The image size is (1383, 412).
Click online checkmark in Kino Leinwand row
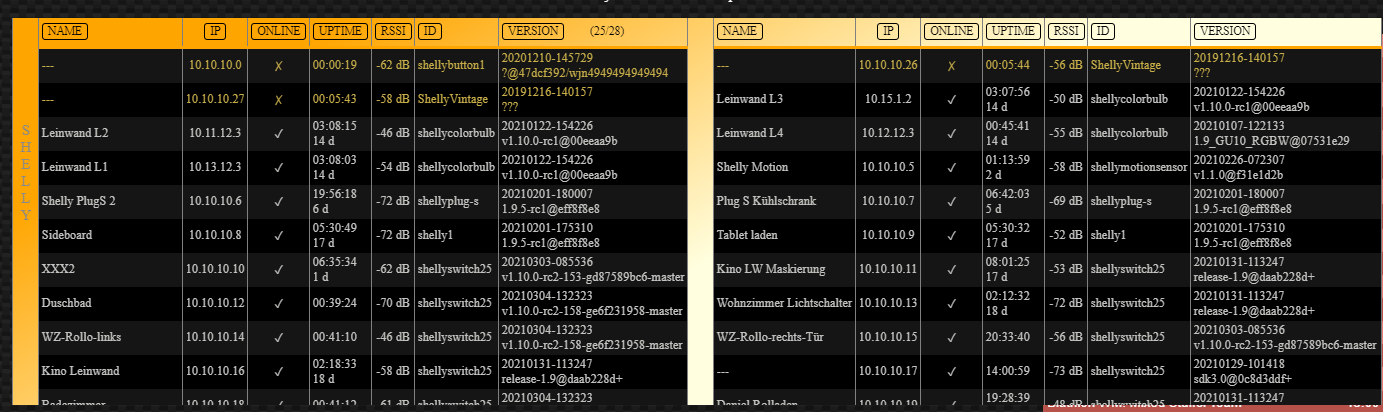[x=278, y=371]
